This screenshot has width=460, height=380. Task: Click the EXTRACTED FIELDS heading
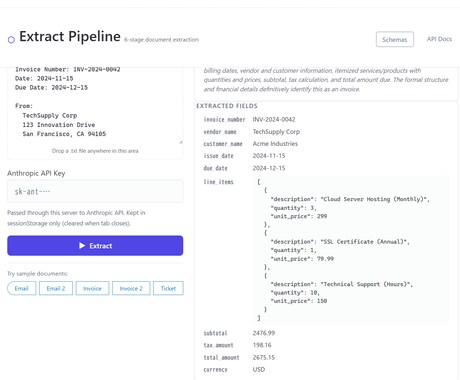point(227,106)
